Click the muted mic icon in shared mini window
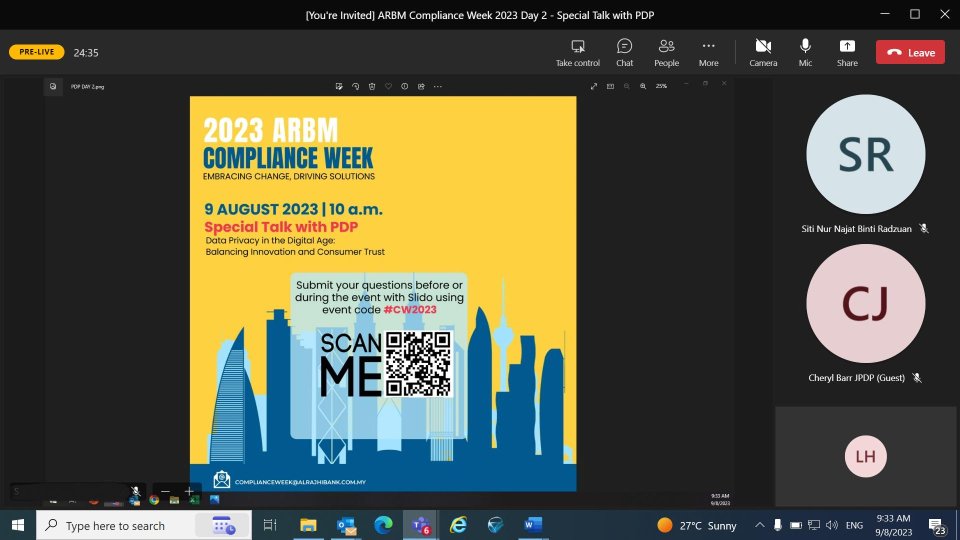The height and width of the screenshot is (540, 960). pos(136,491)
